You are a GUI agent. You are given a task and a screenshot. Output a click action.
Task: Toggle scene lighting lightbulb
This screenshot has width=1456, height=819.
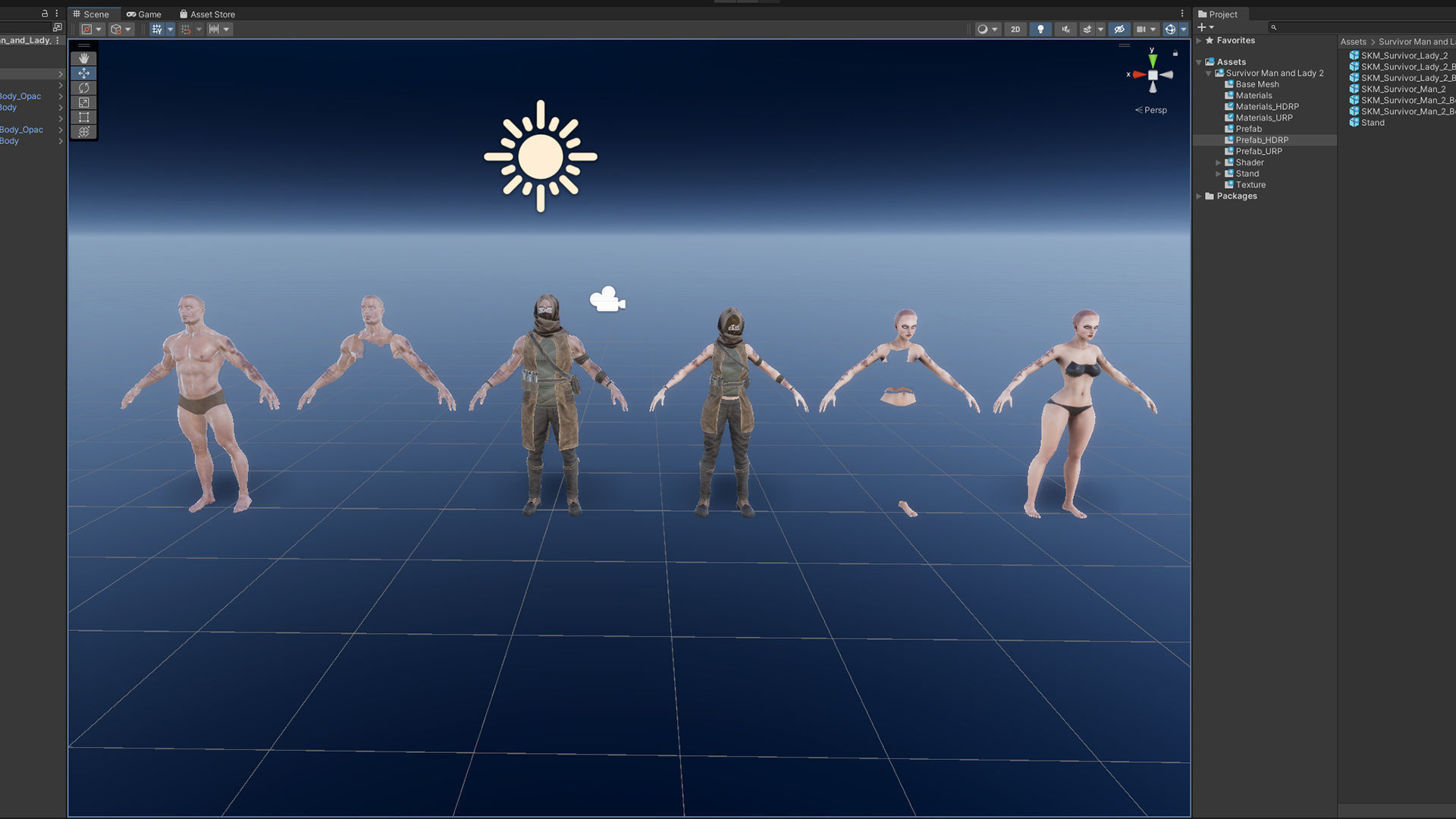(x=1040, y=30)
